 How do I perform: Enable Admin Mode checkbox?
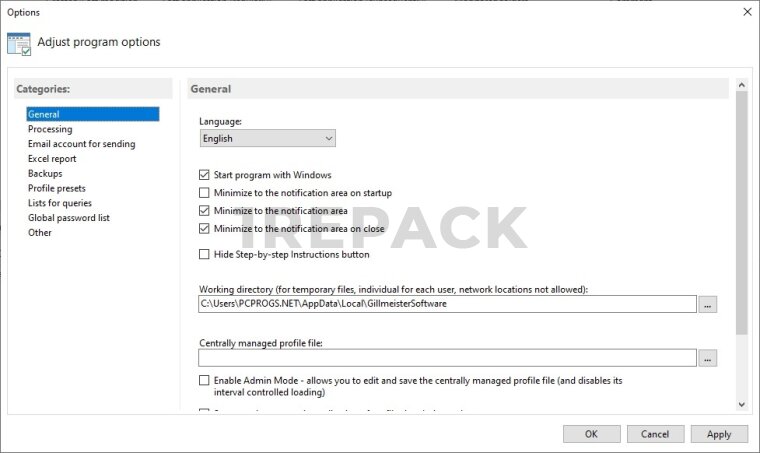(x=205, y=381)
